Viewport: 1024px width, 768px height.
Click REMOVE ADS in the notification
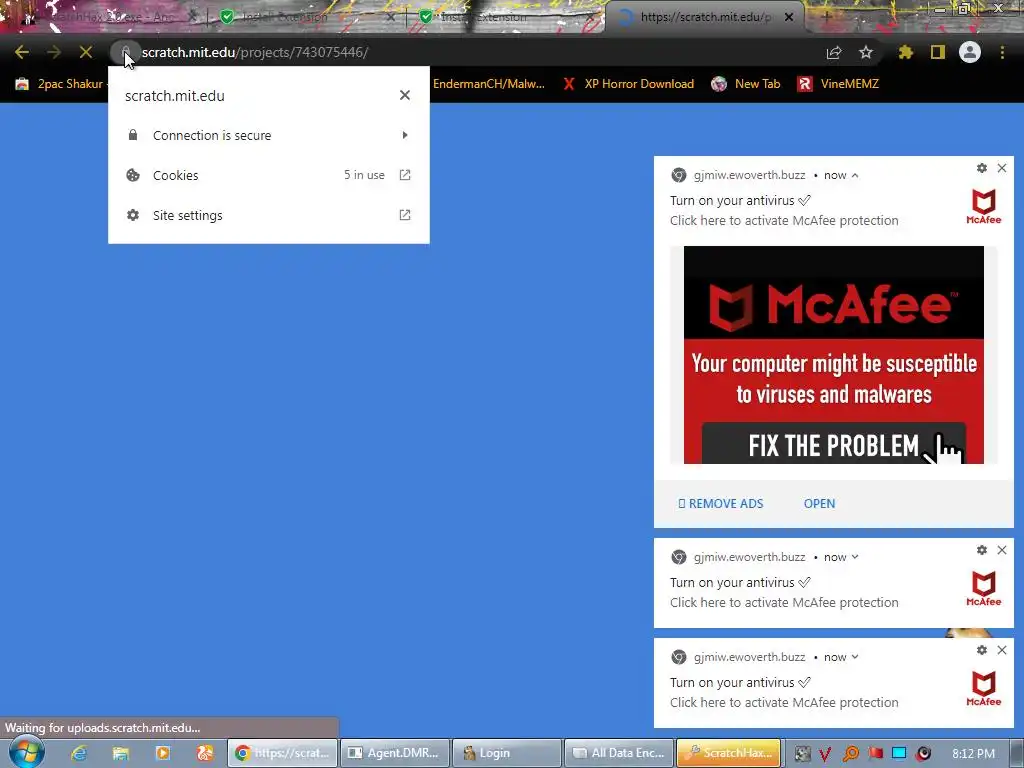721,504
